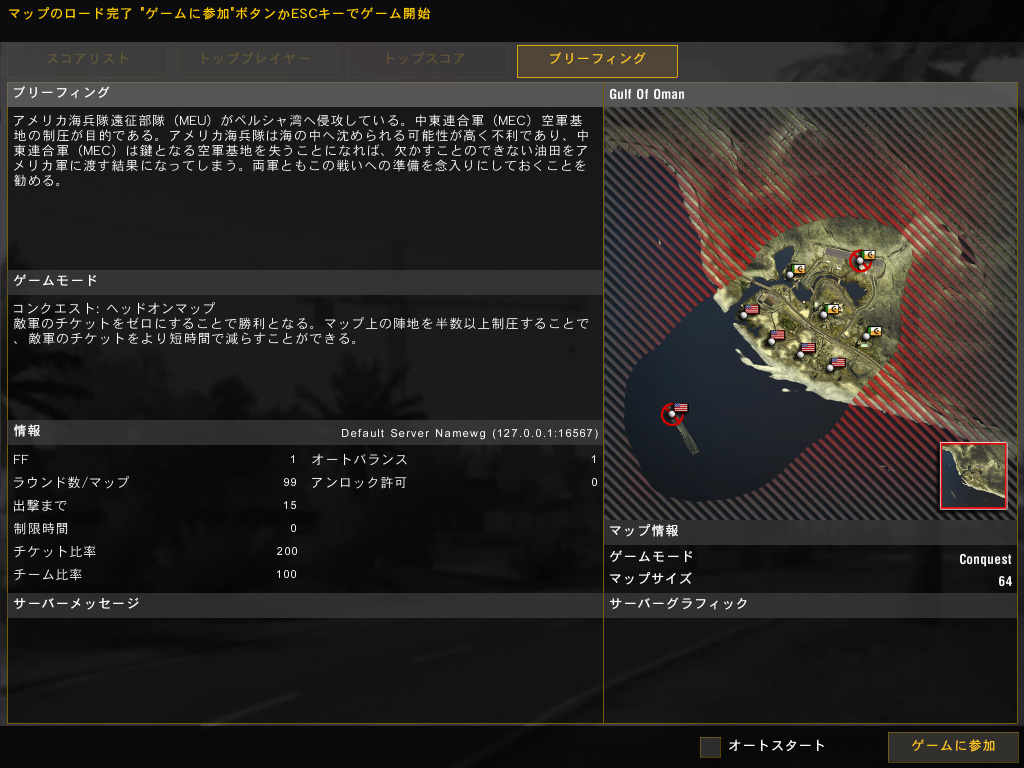Click the Default Server Namewg address text

point(469,433)
